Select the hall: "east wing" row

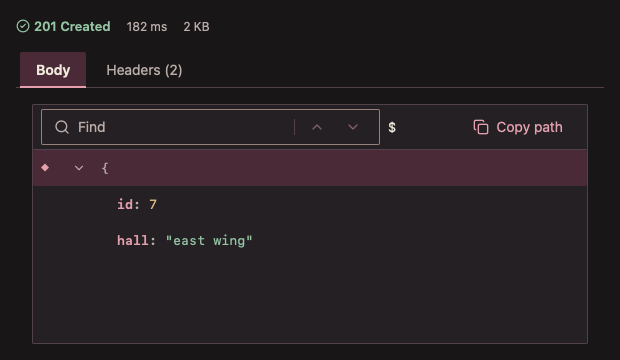tap(310, 241)
